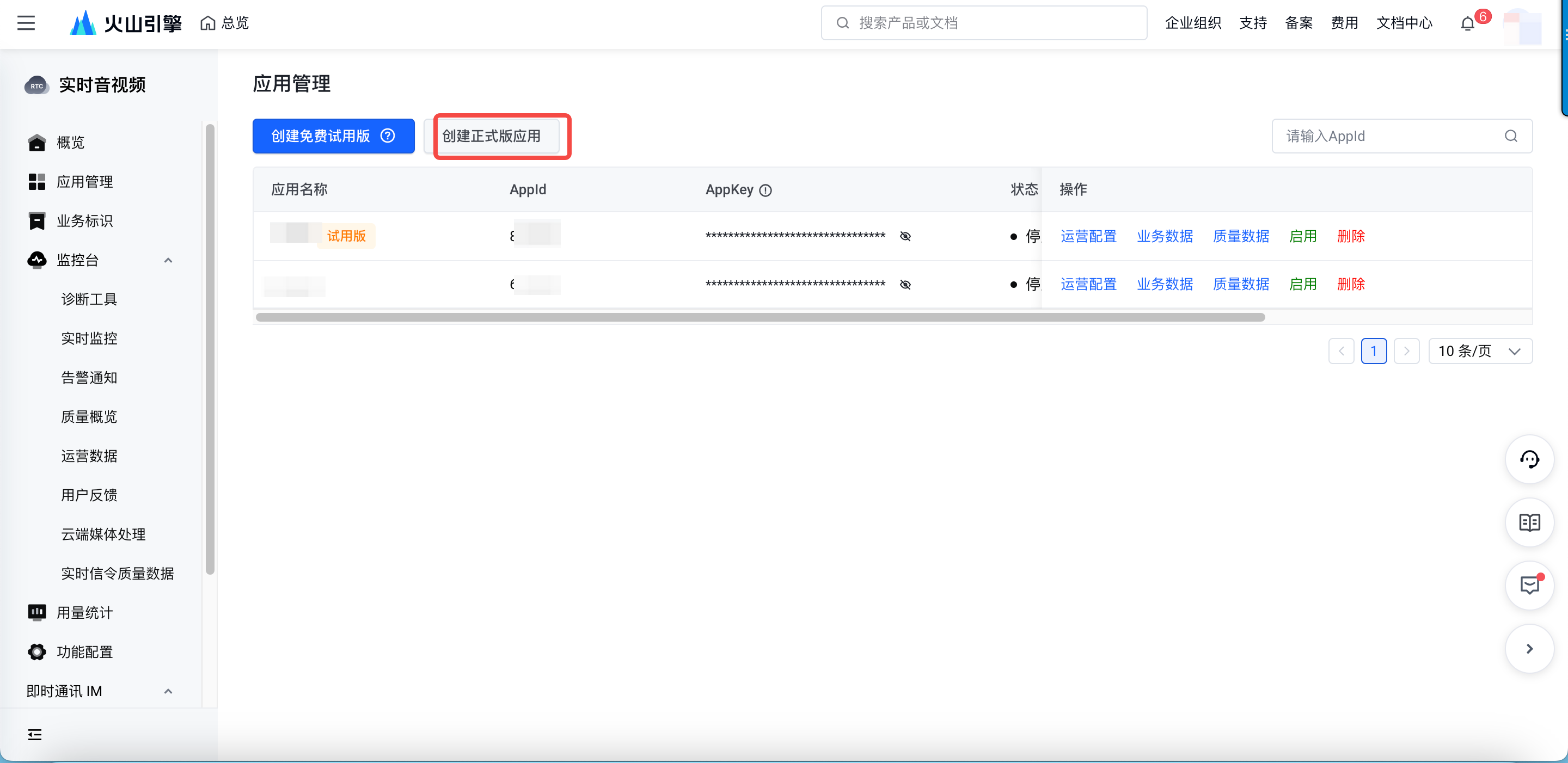Reveal AppKey for the 试用版 app

(905, 236)
